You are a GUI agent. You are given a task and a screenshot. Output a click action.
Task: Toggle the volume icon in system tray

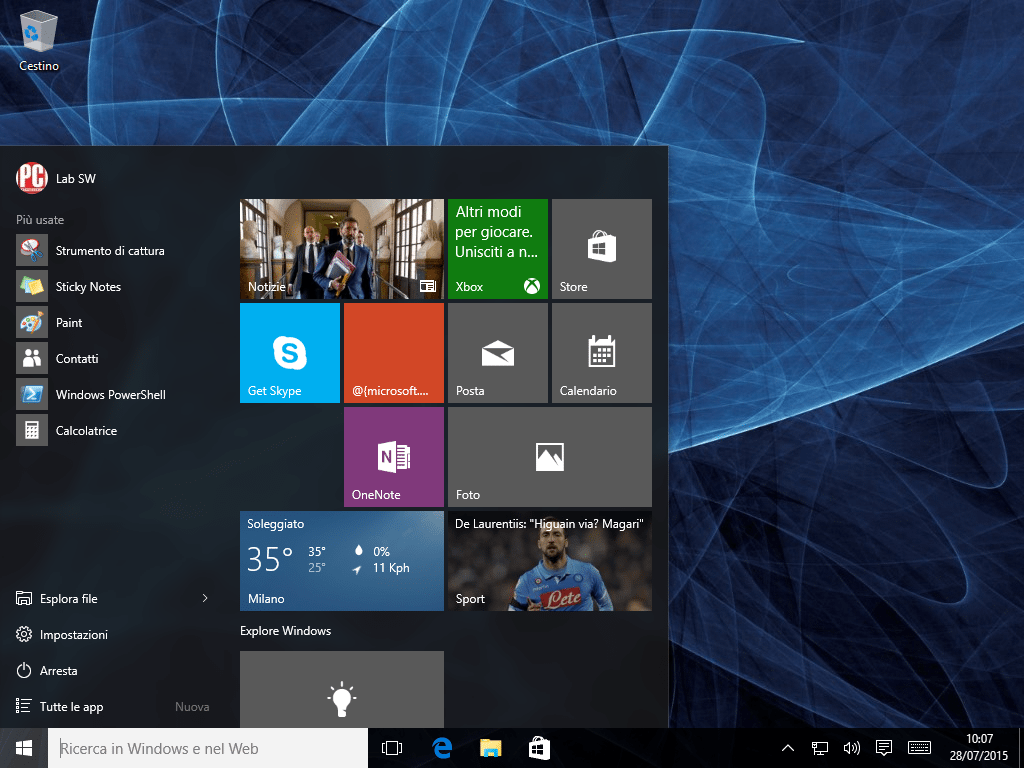click(852, 748)
